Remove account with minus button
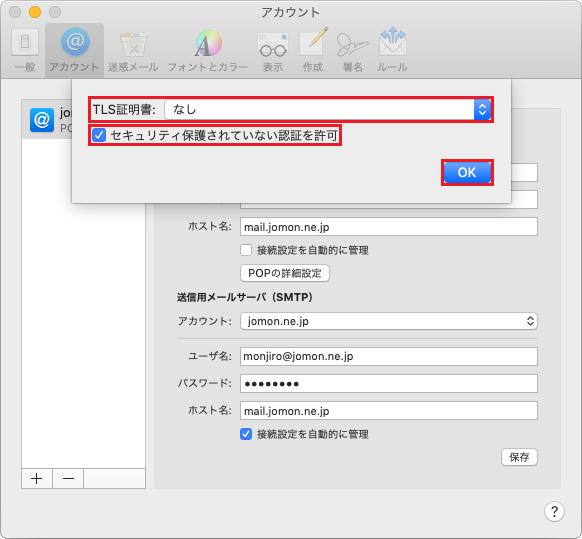 click(68, 478)
